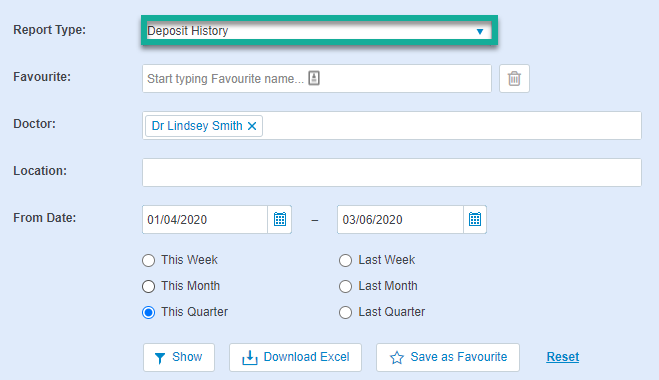659x380 pixels.
Task: Click the download icon on Download Excel
Action: (250, 358)
